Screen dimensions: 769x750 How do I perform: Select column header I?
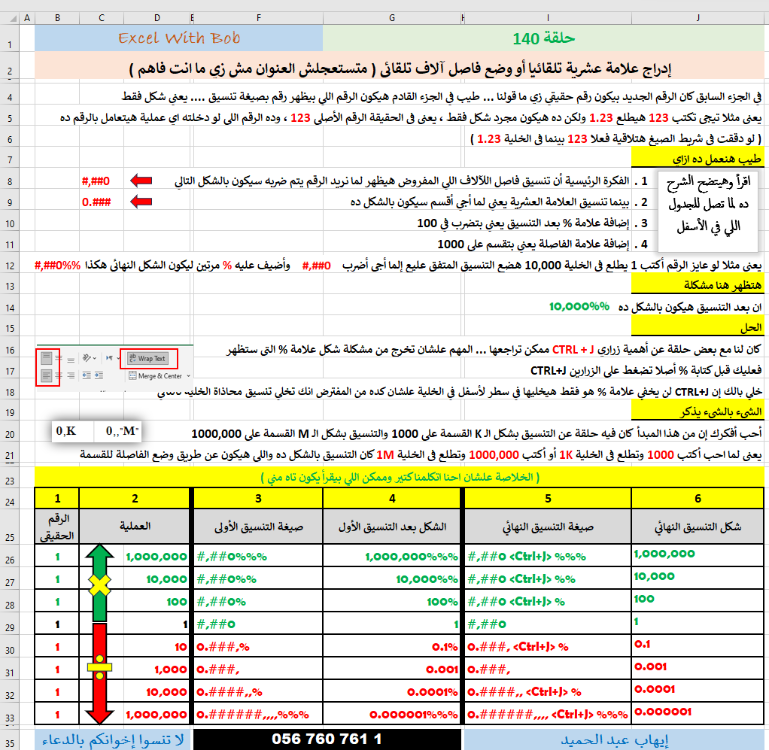click(548, 18)
